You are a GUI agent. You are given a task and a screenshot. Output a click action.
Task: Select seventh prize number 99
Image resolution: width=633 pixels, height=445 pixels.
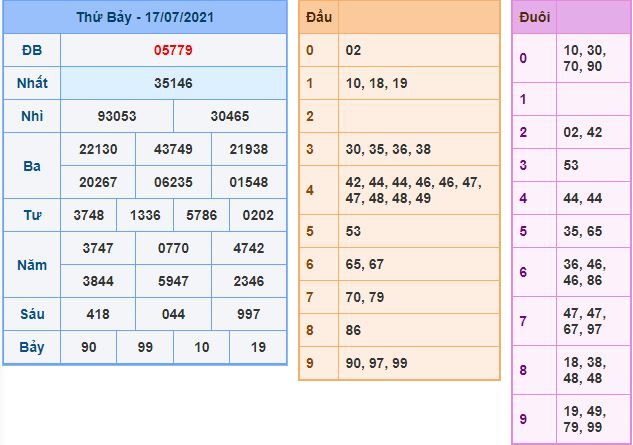(145, 347)
